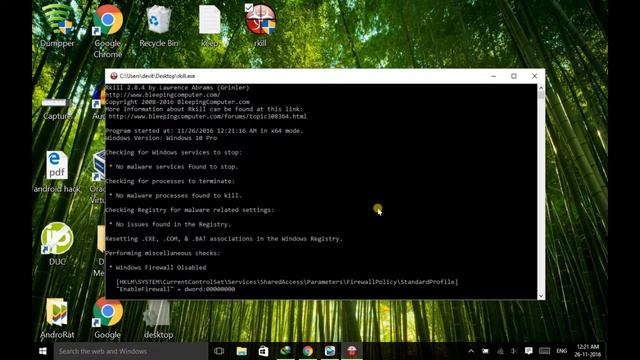Open the bottom Google Chrome desktop shortcut
The image size is (640, 360).
coord(108,318)
